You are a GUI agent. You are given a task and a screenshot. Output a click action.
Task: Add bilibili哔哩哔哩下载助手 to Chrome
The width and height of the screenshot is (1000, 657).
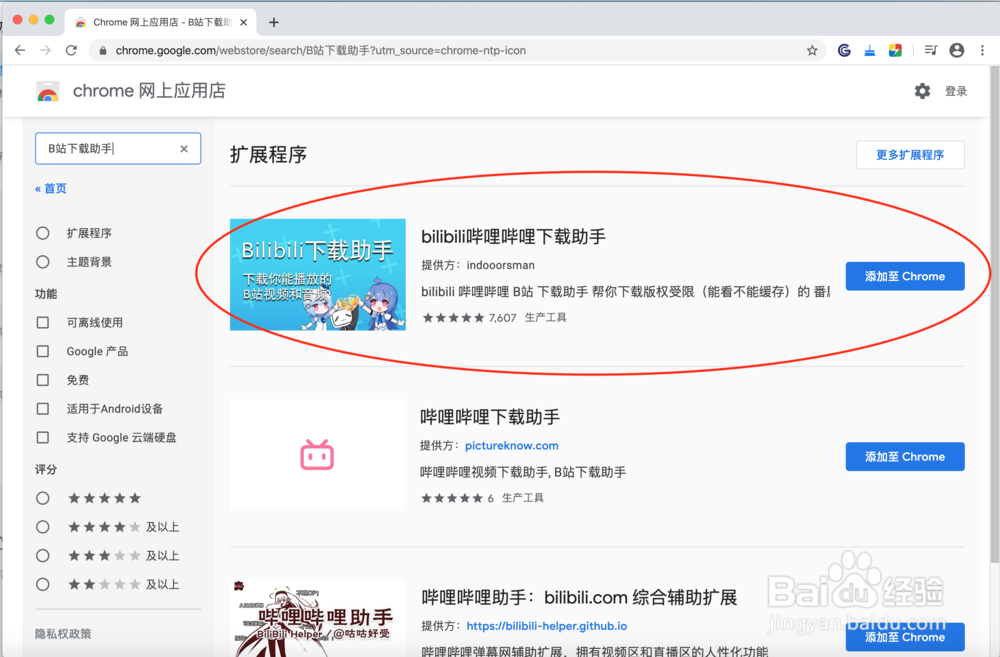coord(905,276)
